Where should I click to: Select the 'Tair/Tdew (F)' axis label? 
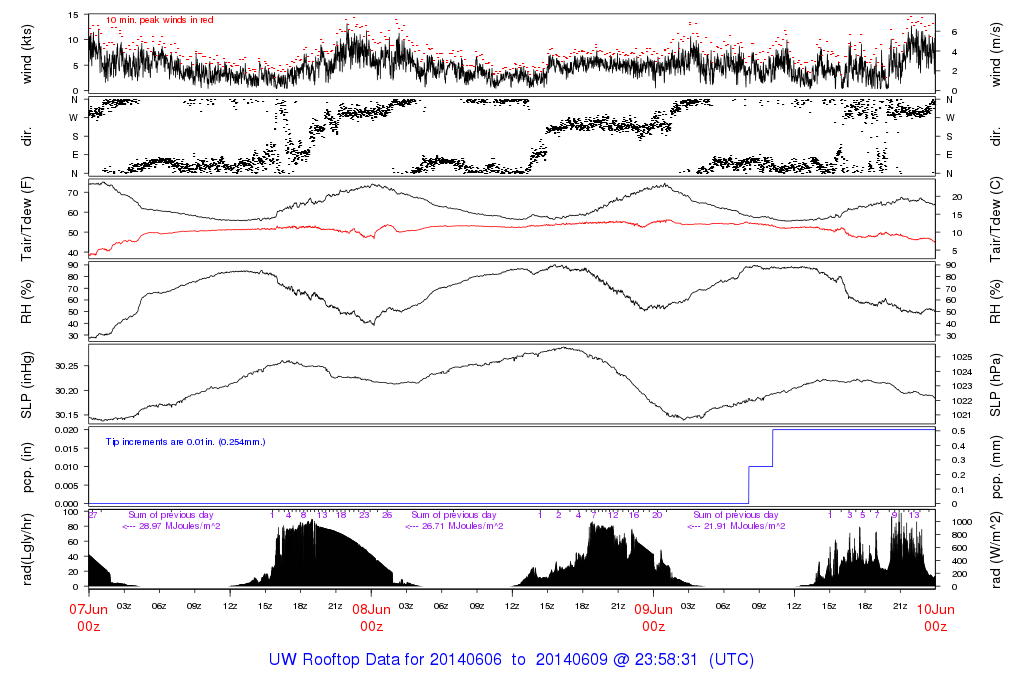click(28, 219)
